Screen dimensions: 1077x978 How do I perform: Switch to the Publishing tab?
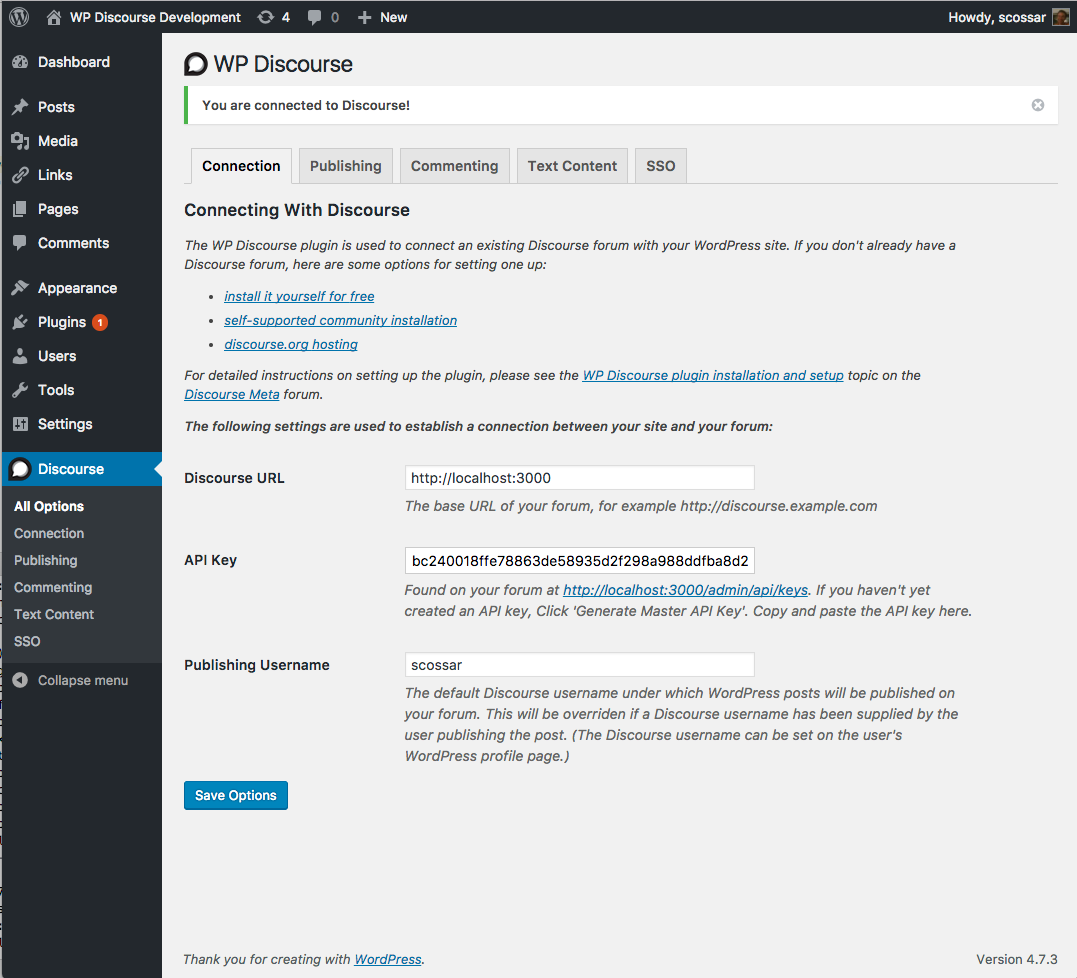click(x=345, y=166)
